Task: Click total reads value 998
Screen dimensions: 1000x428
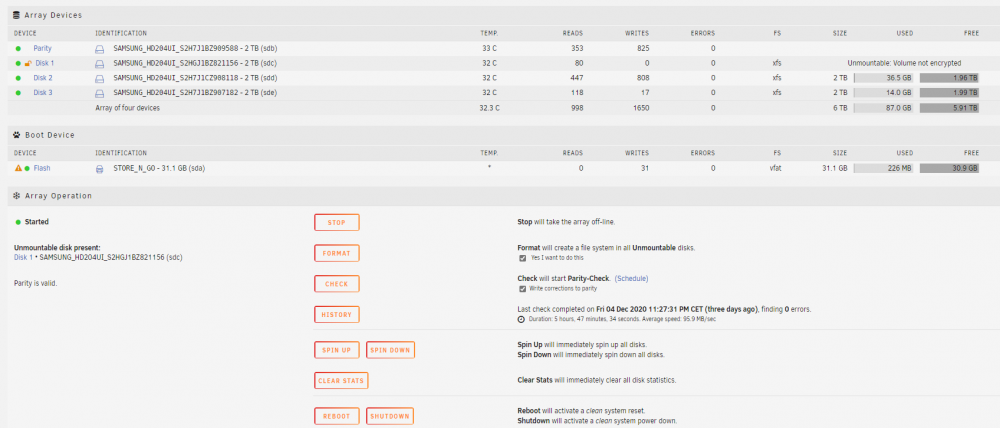Action: pyautogui.click(x=577, y=108)
